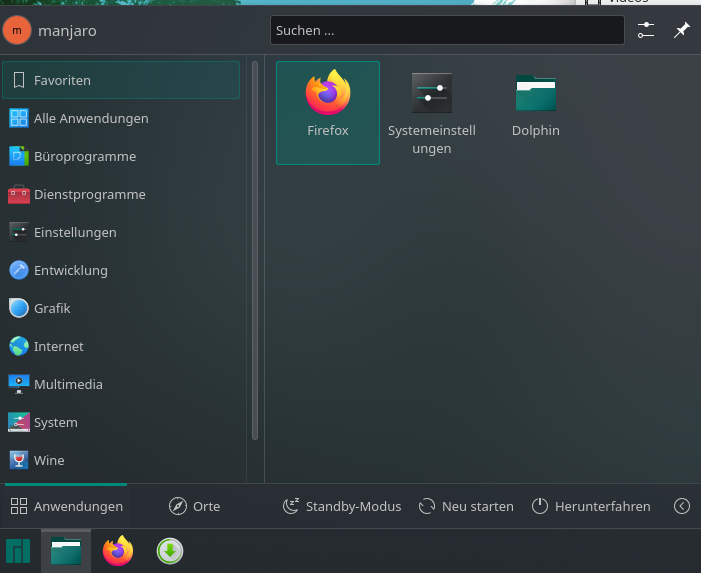Activate Standby-Modus
701x573 pixels.
342,506
